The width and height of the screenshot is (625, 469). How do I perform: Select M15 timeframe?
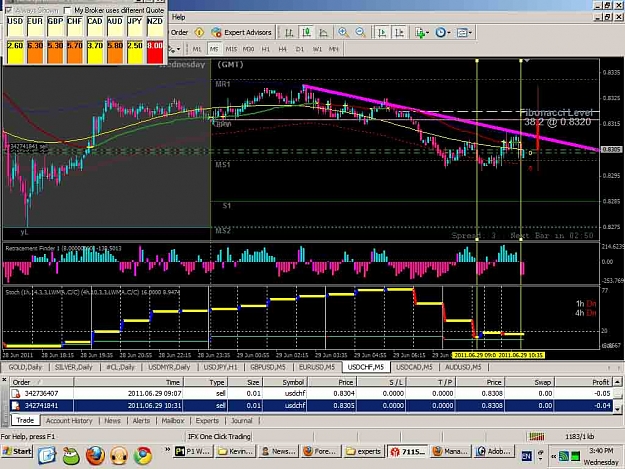[x=231, y=49]
